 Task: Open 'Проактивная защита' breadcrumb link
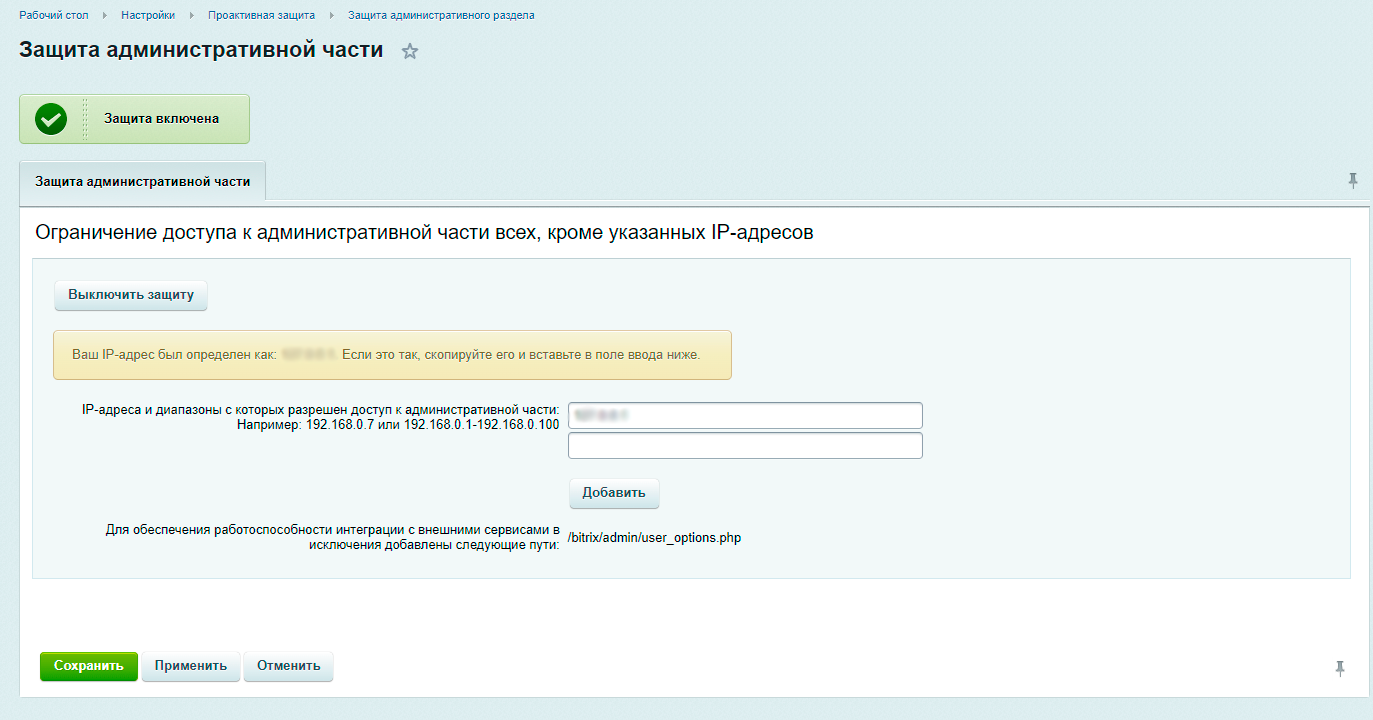261,15
